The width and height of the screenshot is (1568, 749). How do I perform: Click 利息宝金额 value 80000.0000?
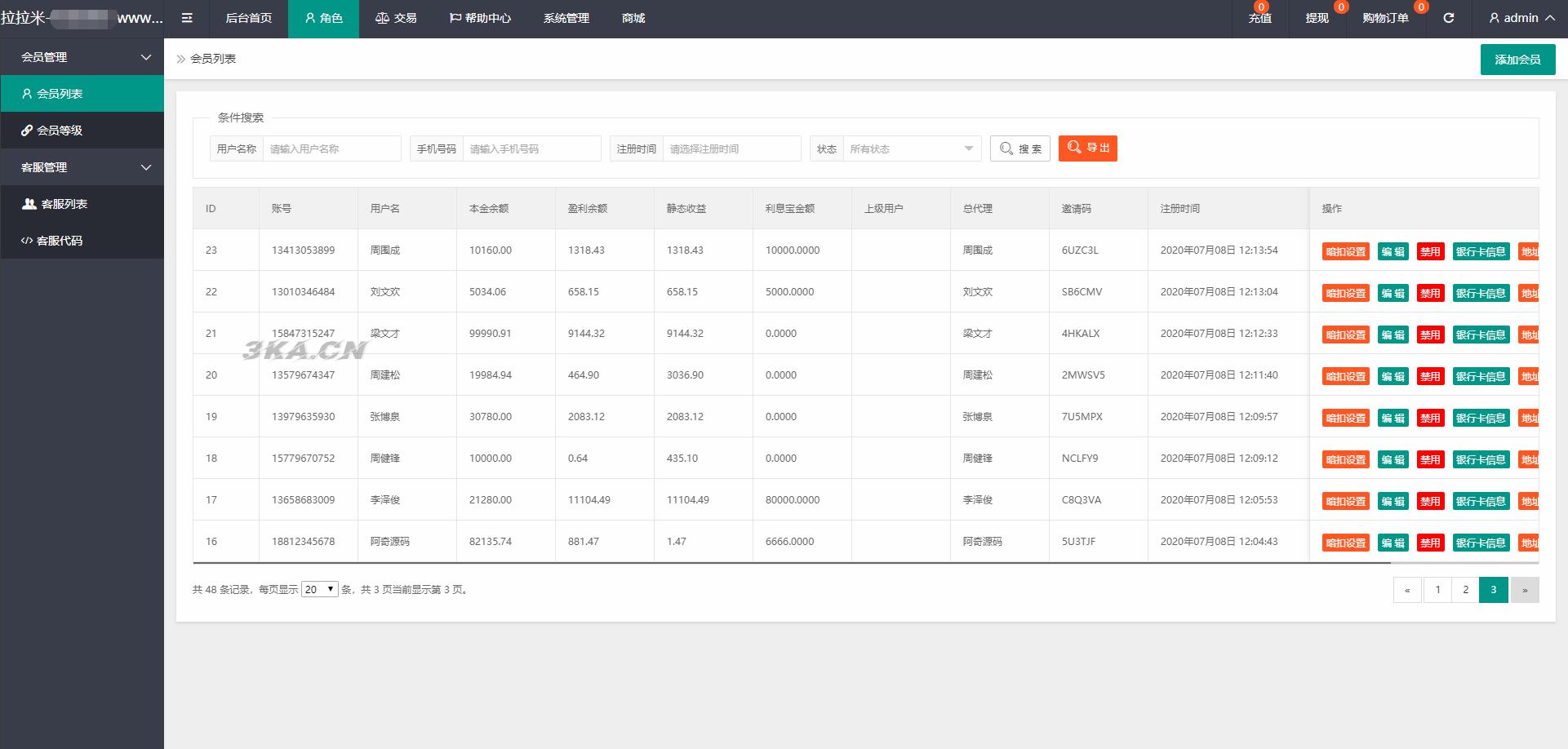(793, 500)
